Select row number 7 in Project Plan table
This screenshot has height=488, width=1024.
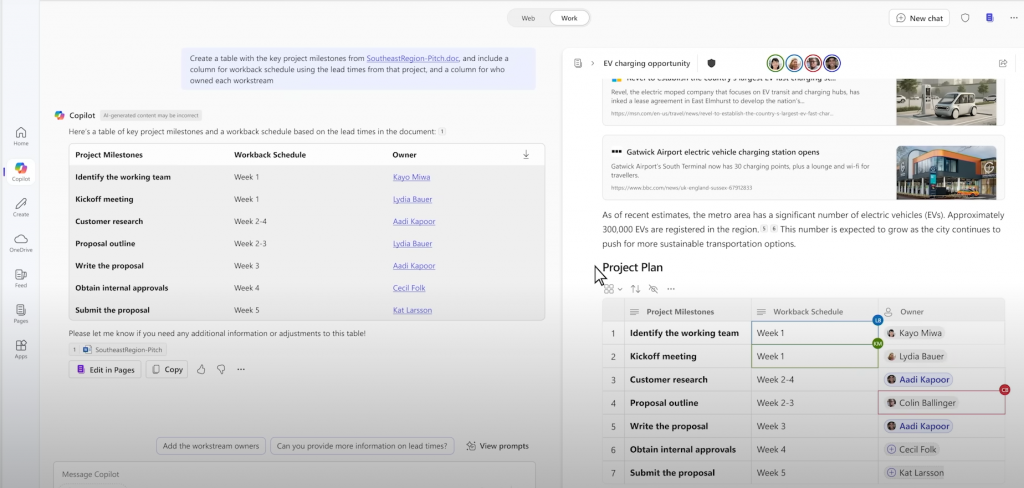pyautogui.click(x=613, y=472)
